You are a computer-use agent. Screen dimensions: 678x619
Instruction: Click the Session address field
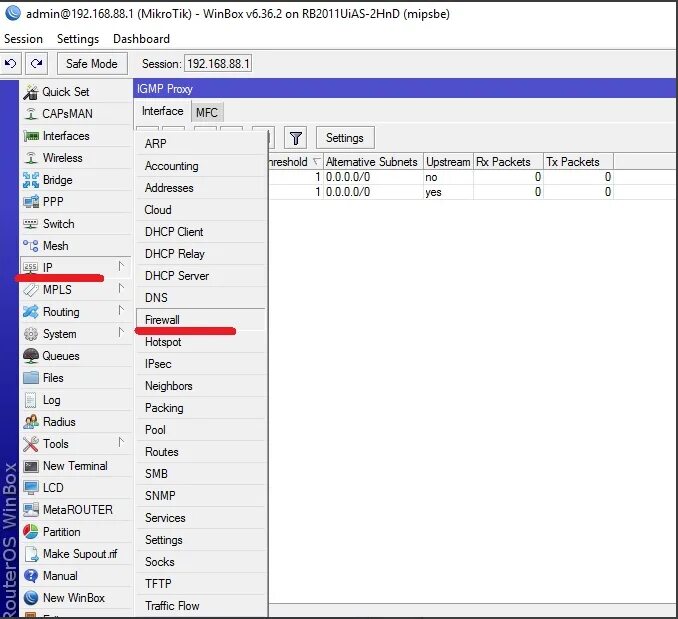point(218,64)
